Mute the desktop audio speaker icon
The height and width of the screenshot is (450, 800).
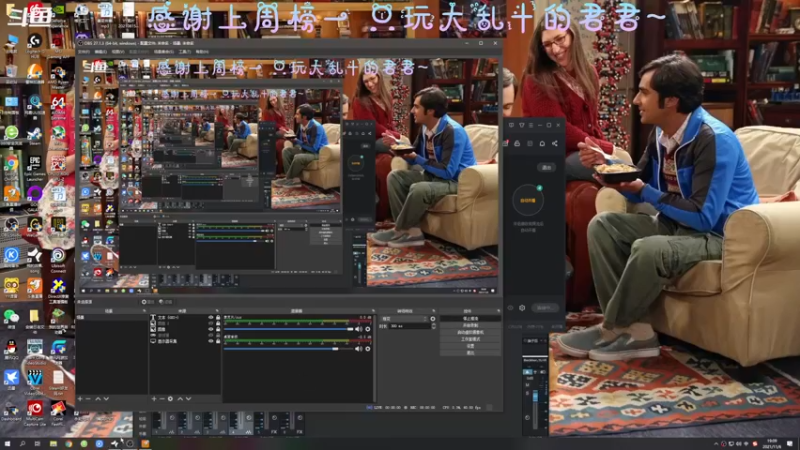click(x=359, y=349)
